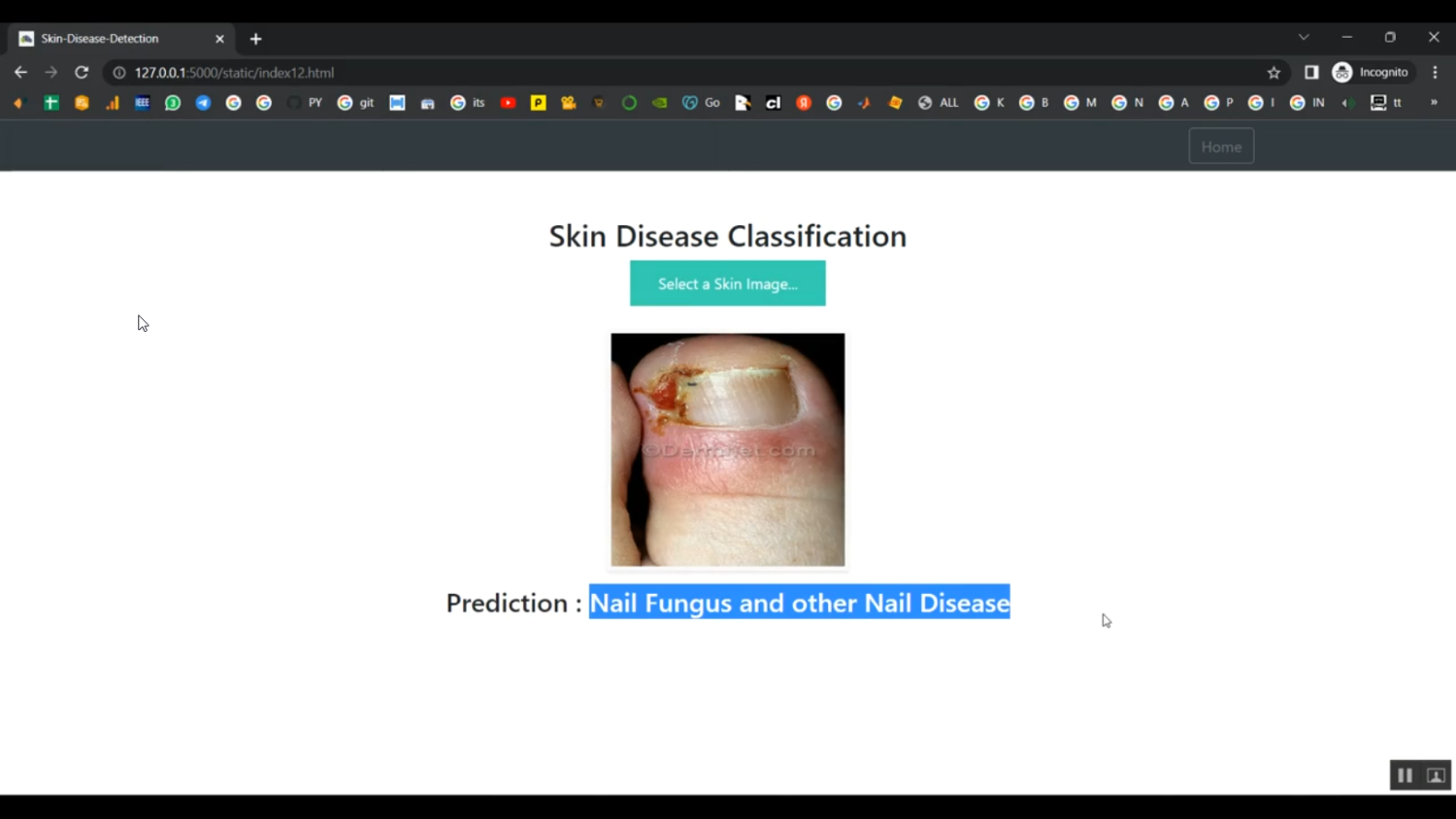Image resolution: width=1456 pixels, height=819 pixels.
Task: Open the green Sheets bookmark
Action: click(x=51, y=102)
